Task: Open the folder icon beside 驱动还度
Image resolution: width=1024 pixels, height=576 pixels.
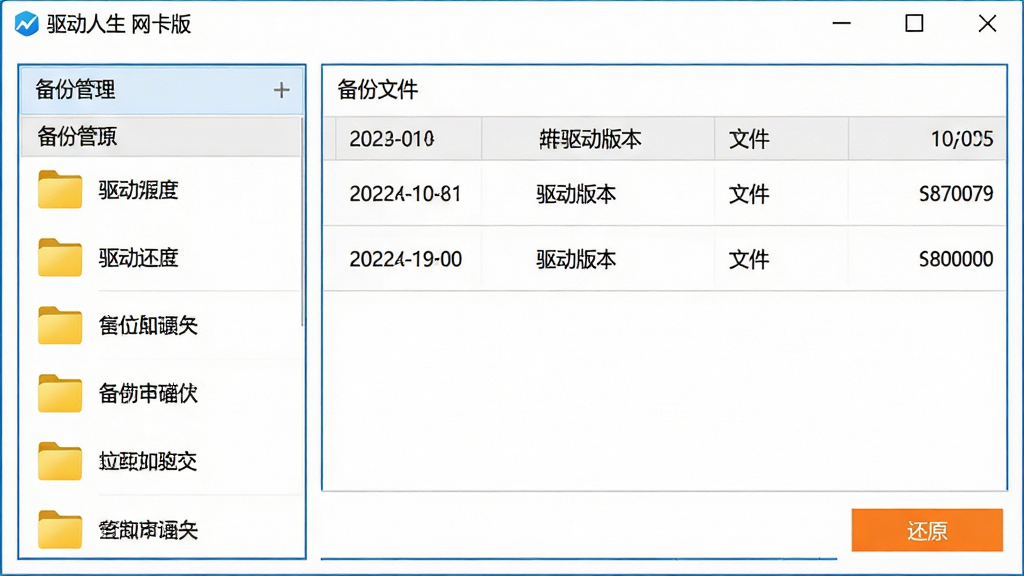Action: point(60,257)
